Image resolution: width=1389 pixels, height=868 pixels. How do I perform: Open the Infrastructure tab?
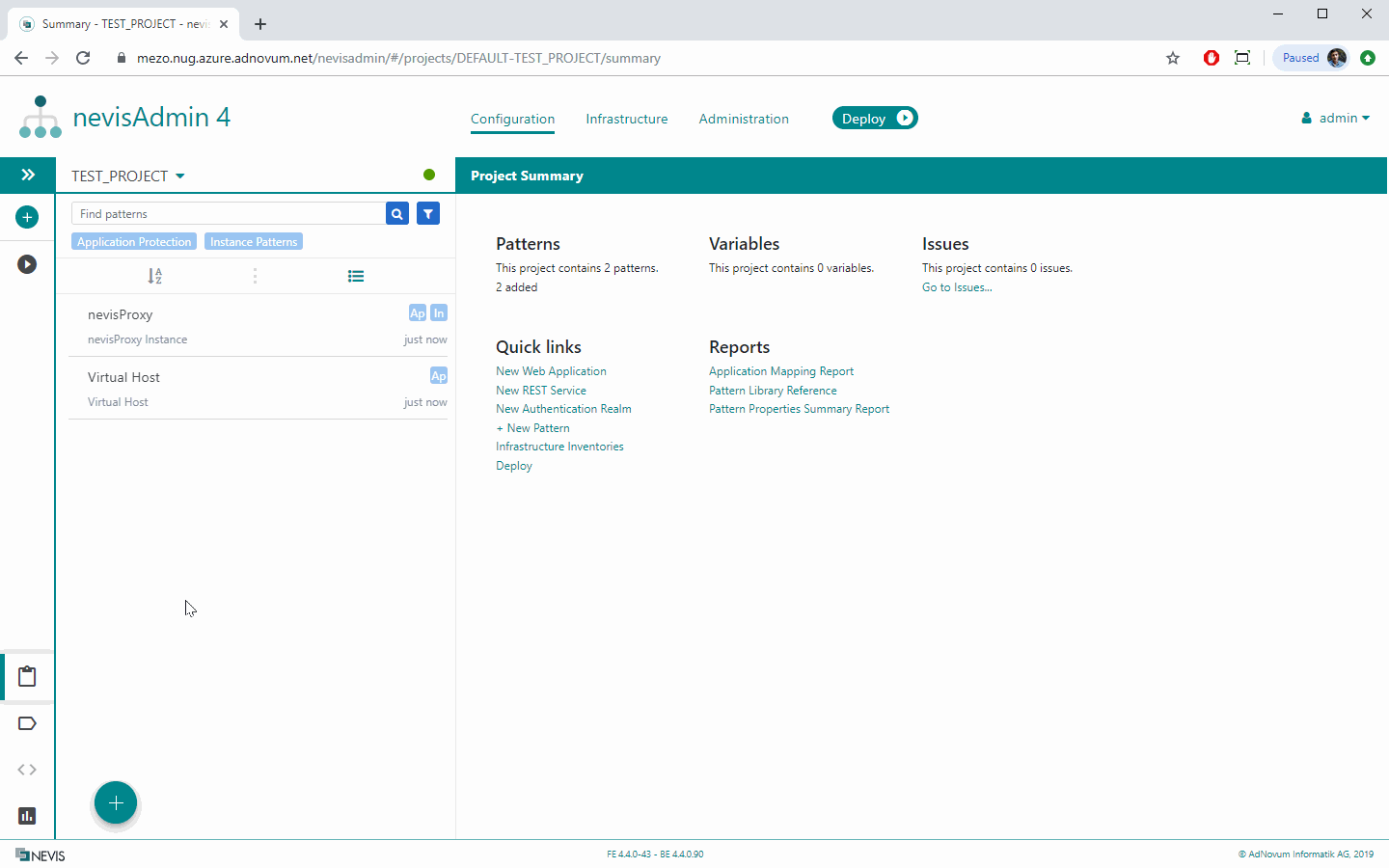(627, 119)
